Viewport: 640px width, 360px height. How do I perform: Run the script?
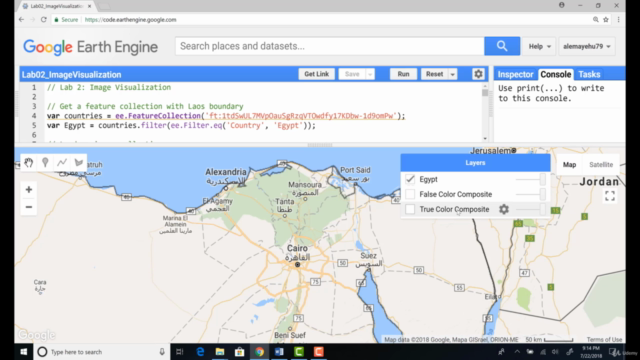click(403, 74)
